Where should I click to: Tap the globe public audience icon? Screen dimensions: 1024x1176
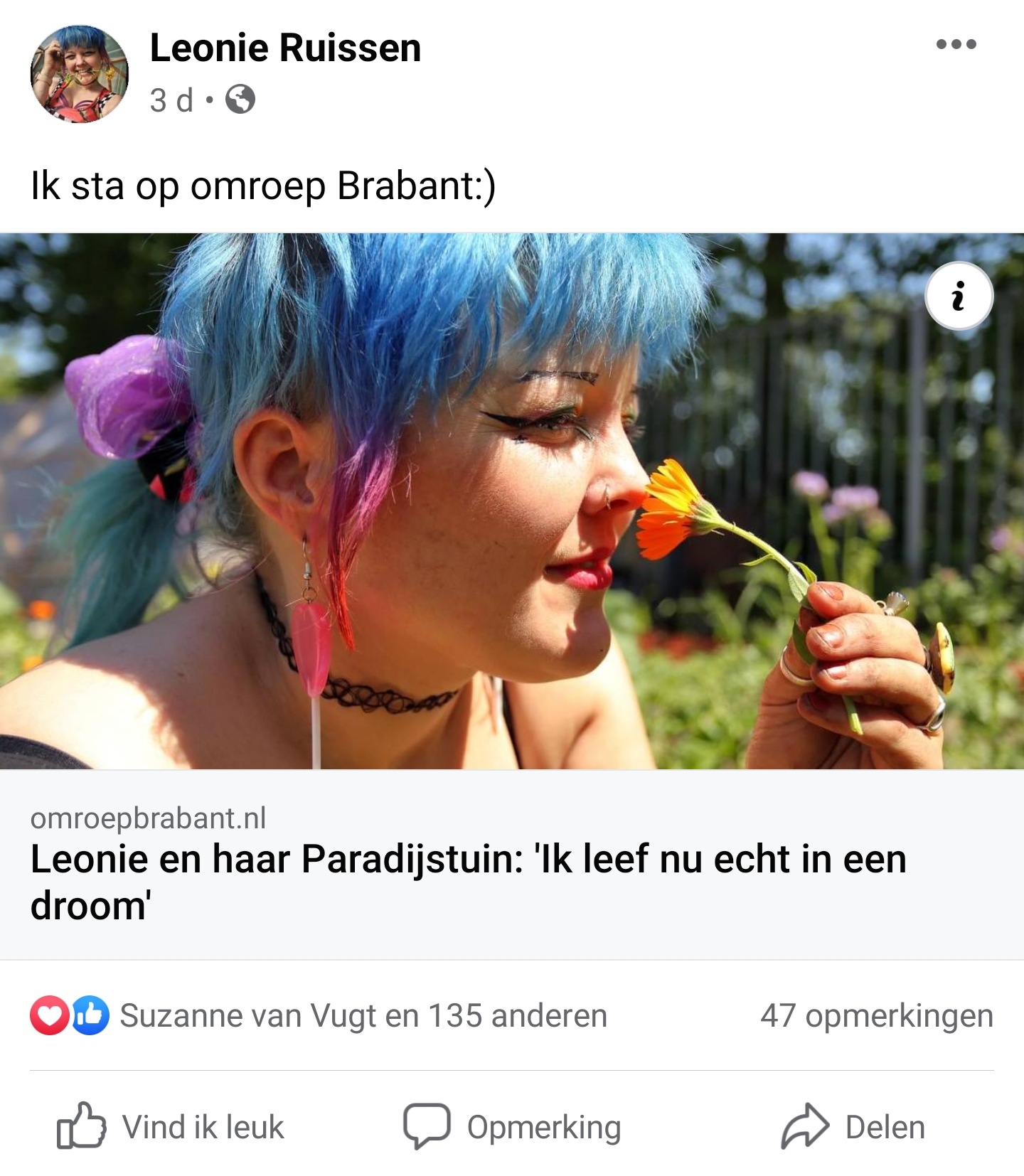[x=240, y=100]
